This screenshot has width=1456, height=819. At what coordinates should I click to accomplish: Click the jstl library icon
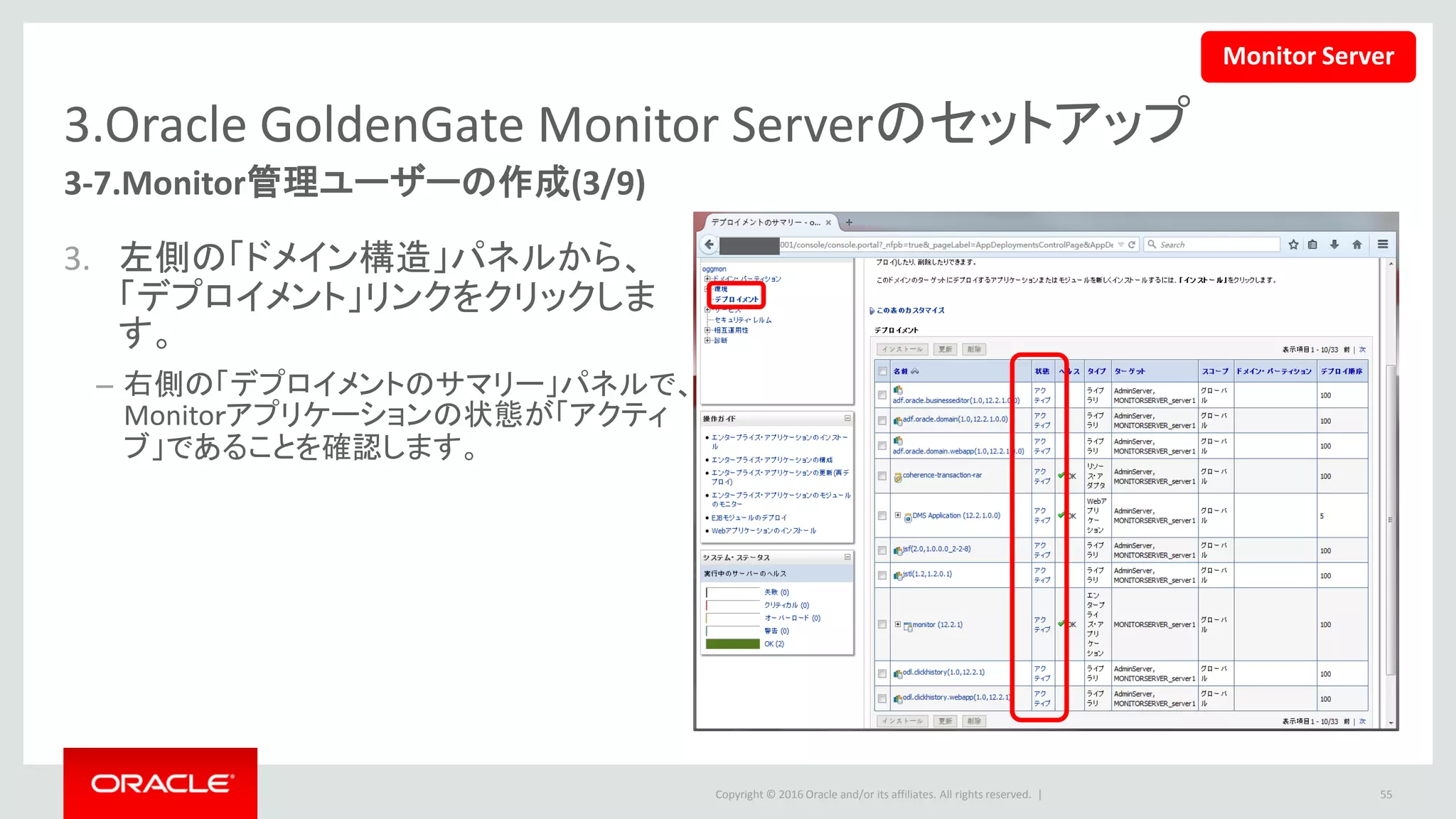click(x=898, y=575)
